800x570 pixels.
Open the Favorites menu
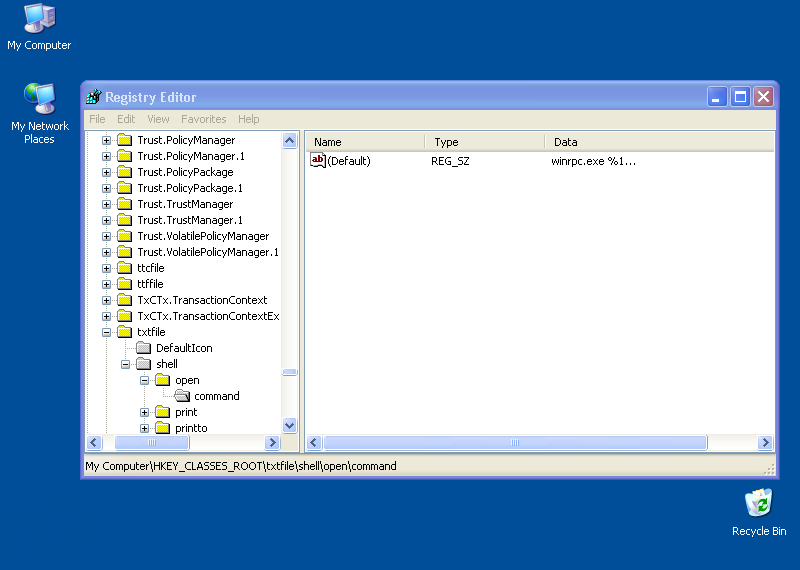click(204, 119)
